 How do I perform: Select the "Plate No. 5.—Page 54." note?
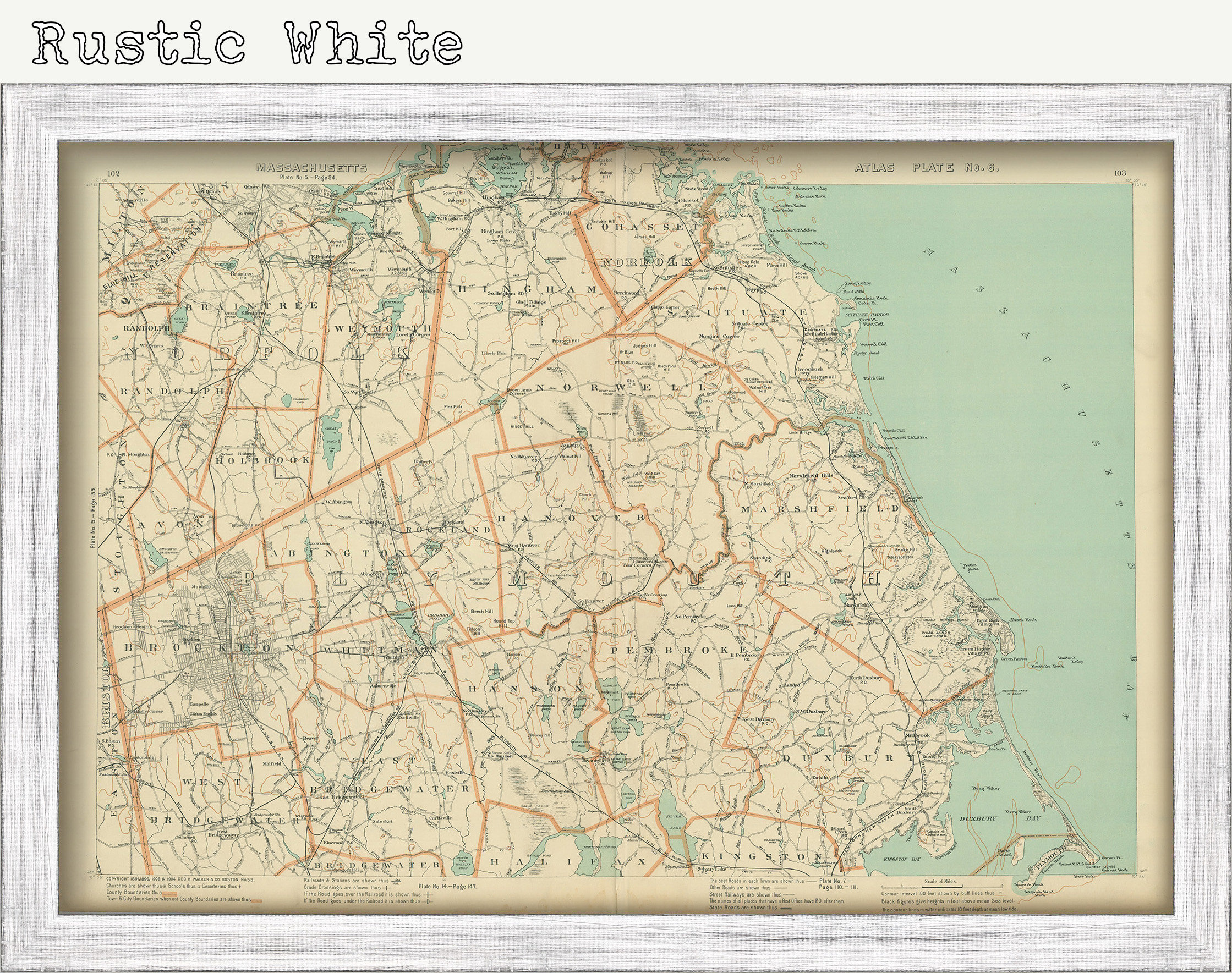308,177
